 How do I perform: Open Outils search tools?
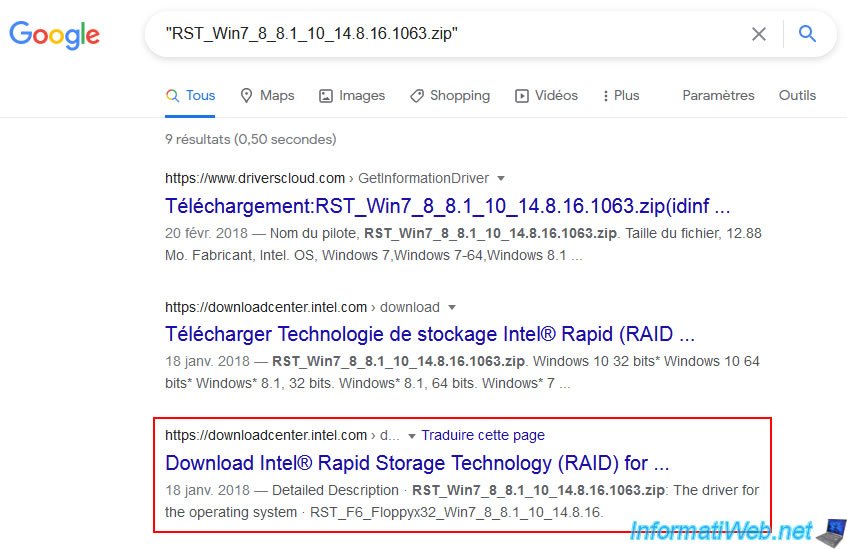[797, 96]
